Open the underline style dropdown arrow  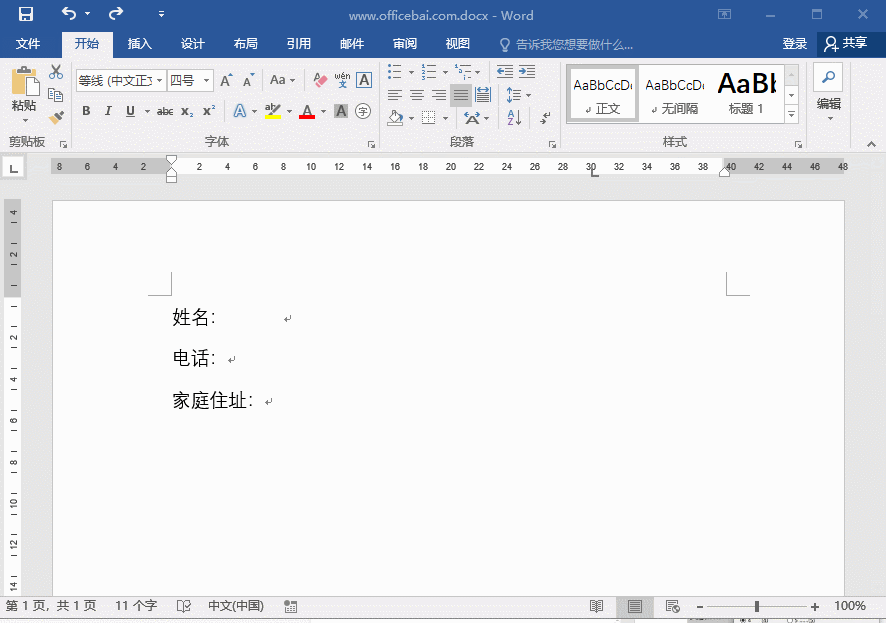click(147, 111)
